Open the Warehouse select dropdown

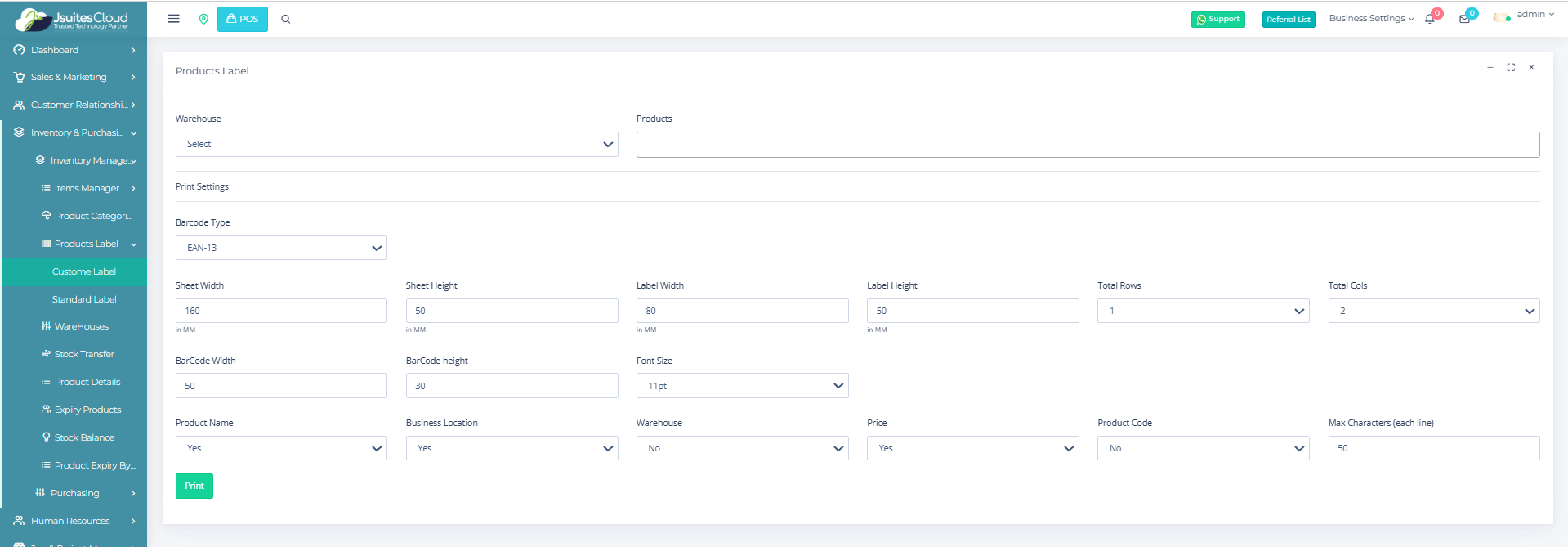[396, 145]
